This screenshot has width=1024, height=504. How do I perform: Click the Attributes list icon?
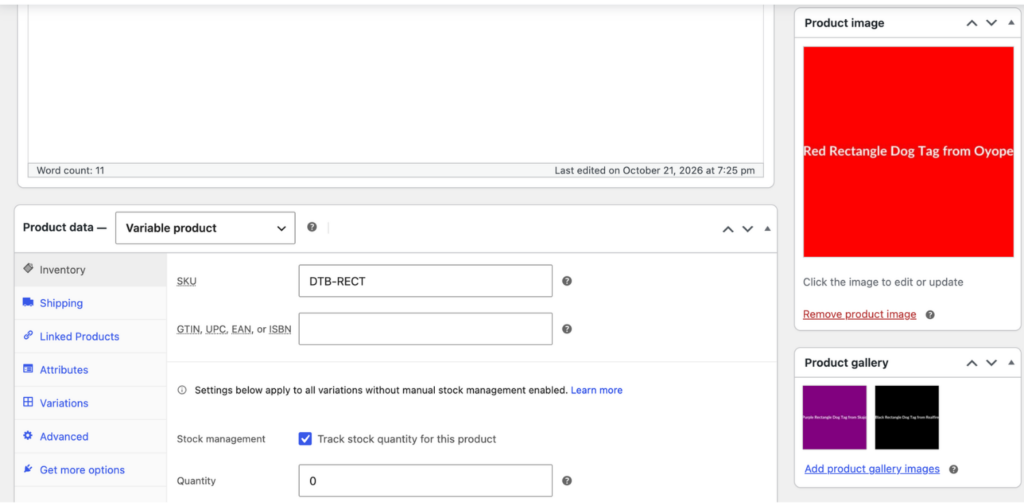28,369
